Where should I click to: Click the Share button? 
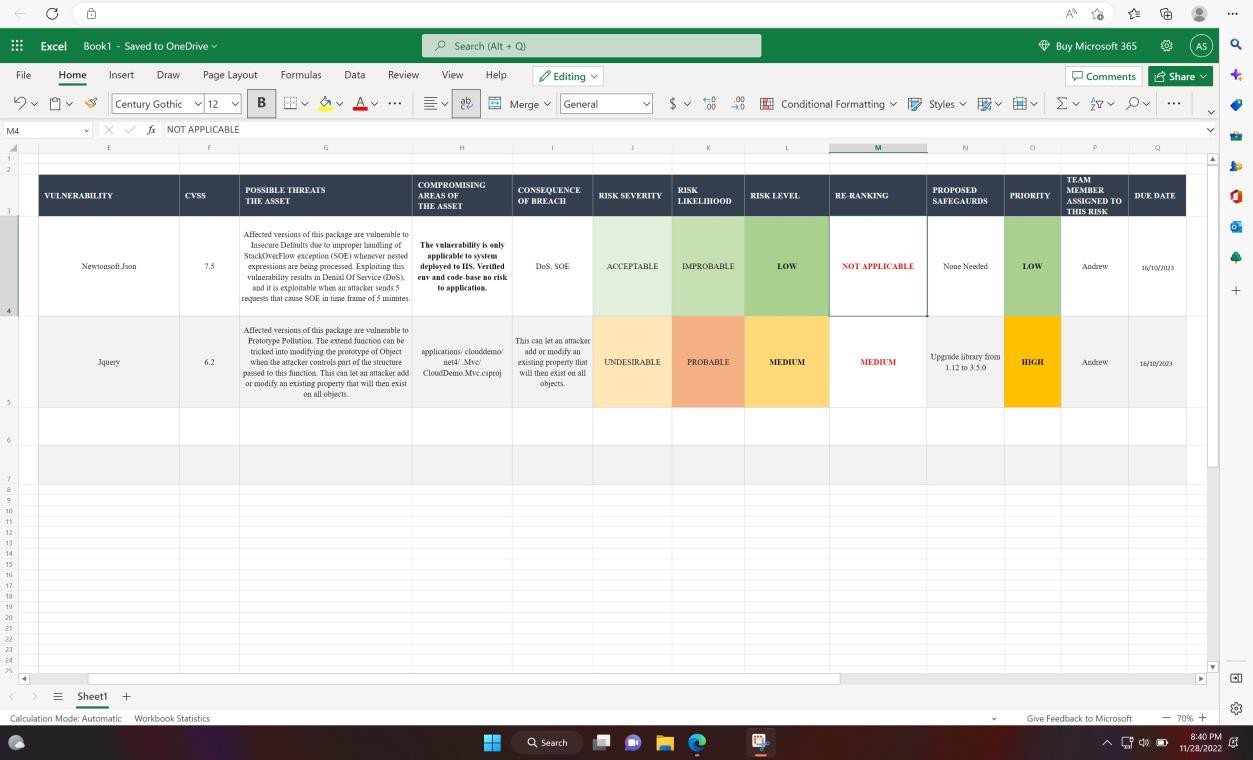point(1180,76)
